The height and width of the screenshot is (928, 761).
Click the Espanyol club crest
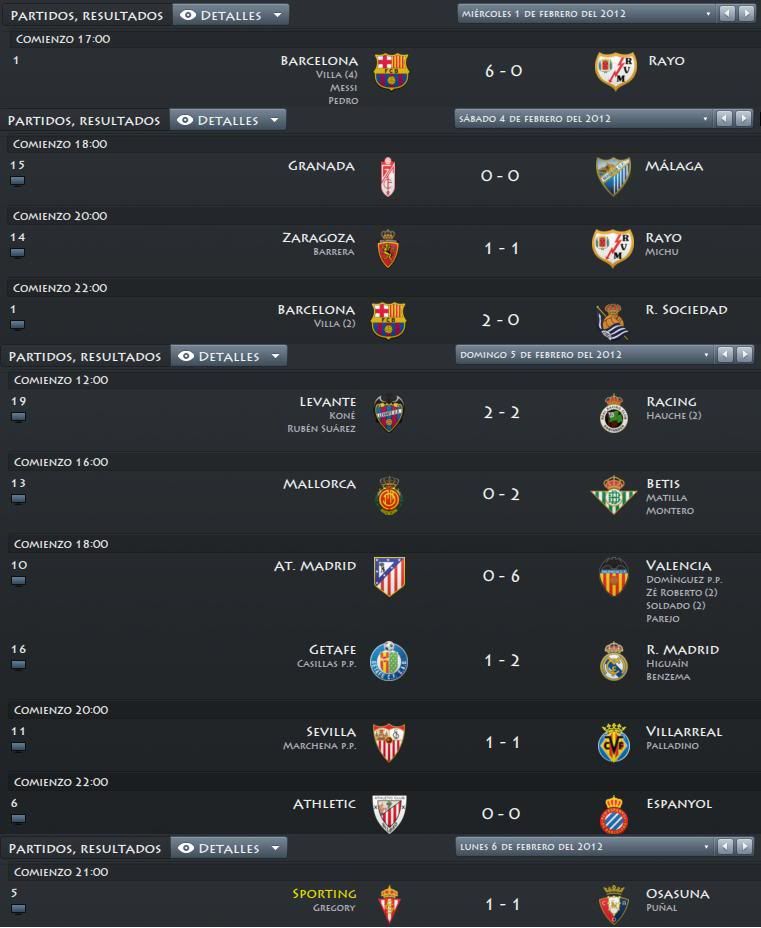click(614, 814)
